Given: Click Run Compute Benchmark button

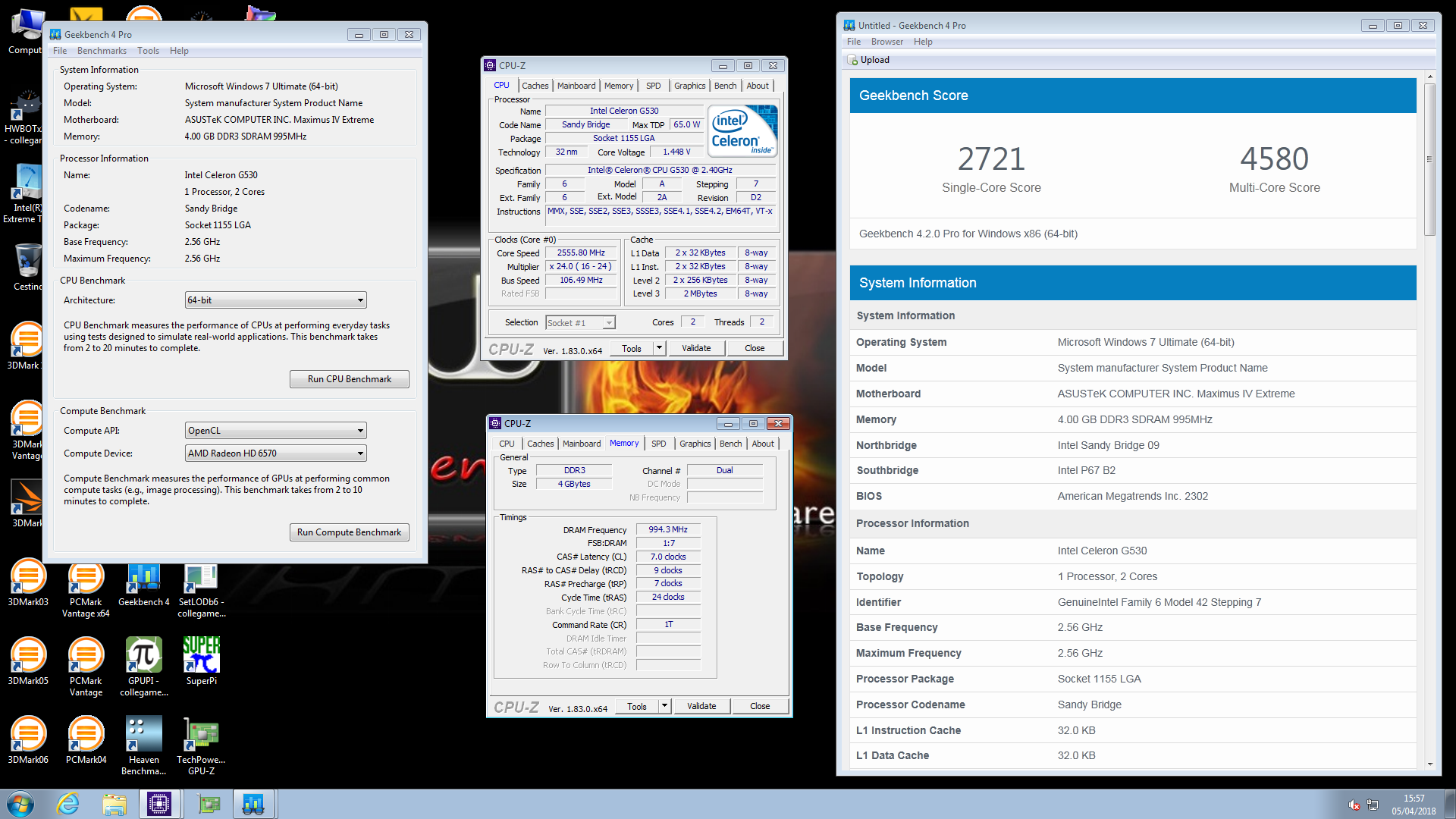Looking at the screenshot, I should pyautogui.click(x=350, y=532).
